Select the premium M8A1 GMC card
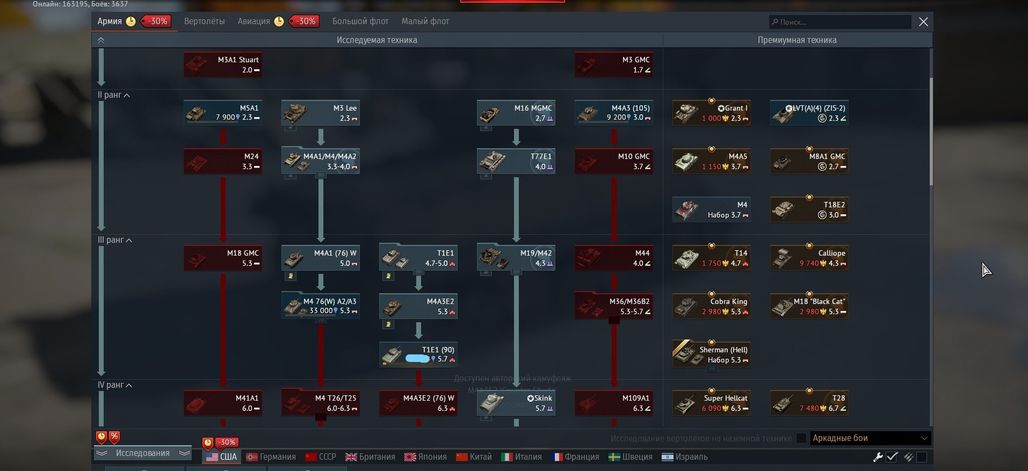The height and width of the screenshot is (471, 1028). [x=809, y=161]
